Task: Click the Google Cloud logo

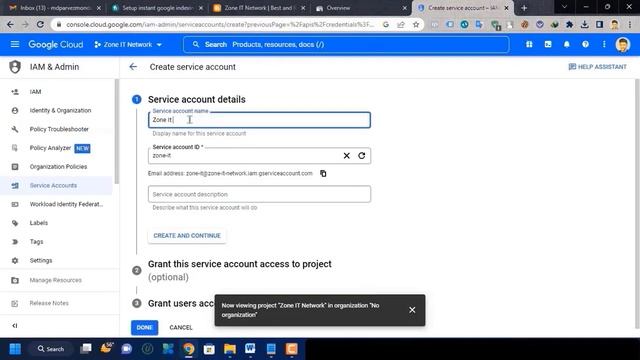Action: 56,44
